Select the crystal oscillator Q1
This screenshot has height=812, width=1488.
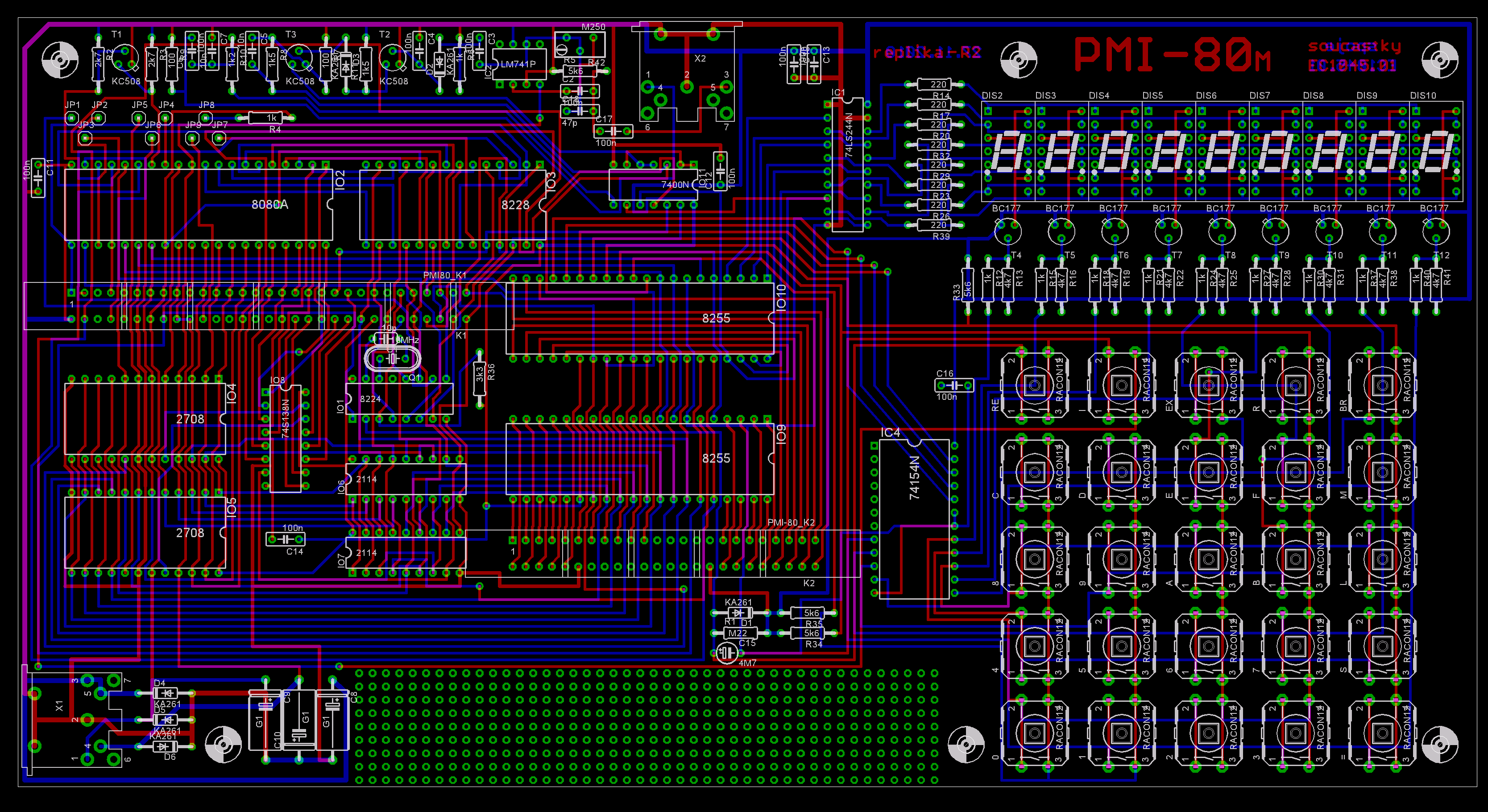[x=392, y=359]
